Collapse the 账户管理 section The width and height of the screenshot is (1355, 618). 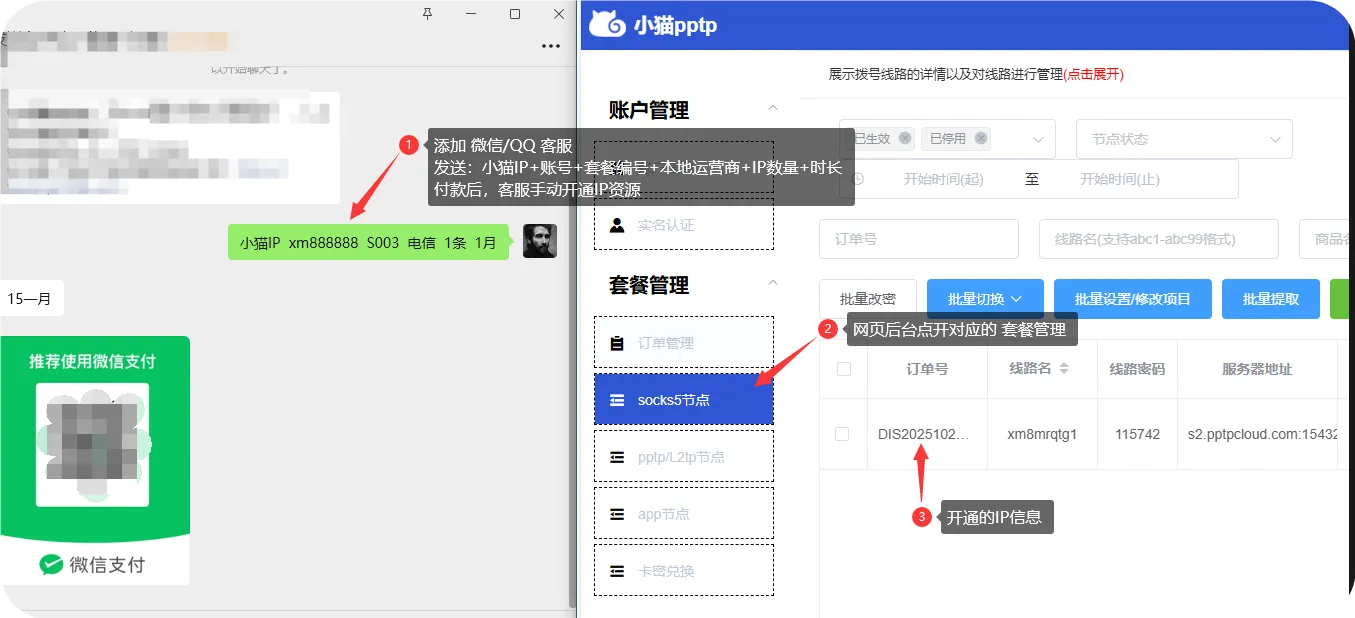pyautogui.click(x=772, y=107)
